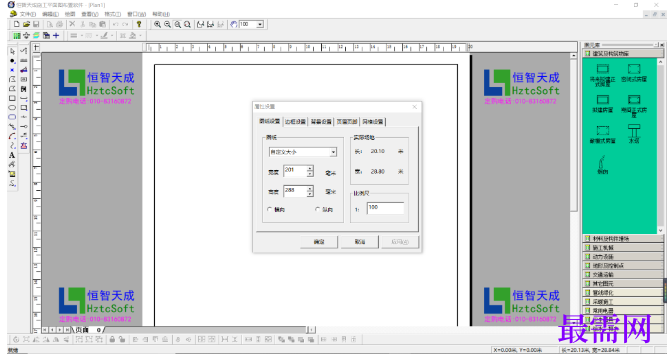Click the delete X icon in the toolbar
The image size is (670, 360).
(x=72, y=24)
